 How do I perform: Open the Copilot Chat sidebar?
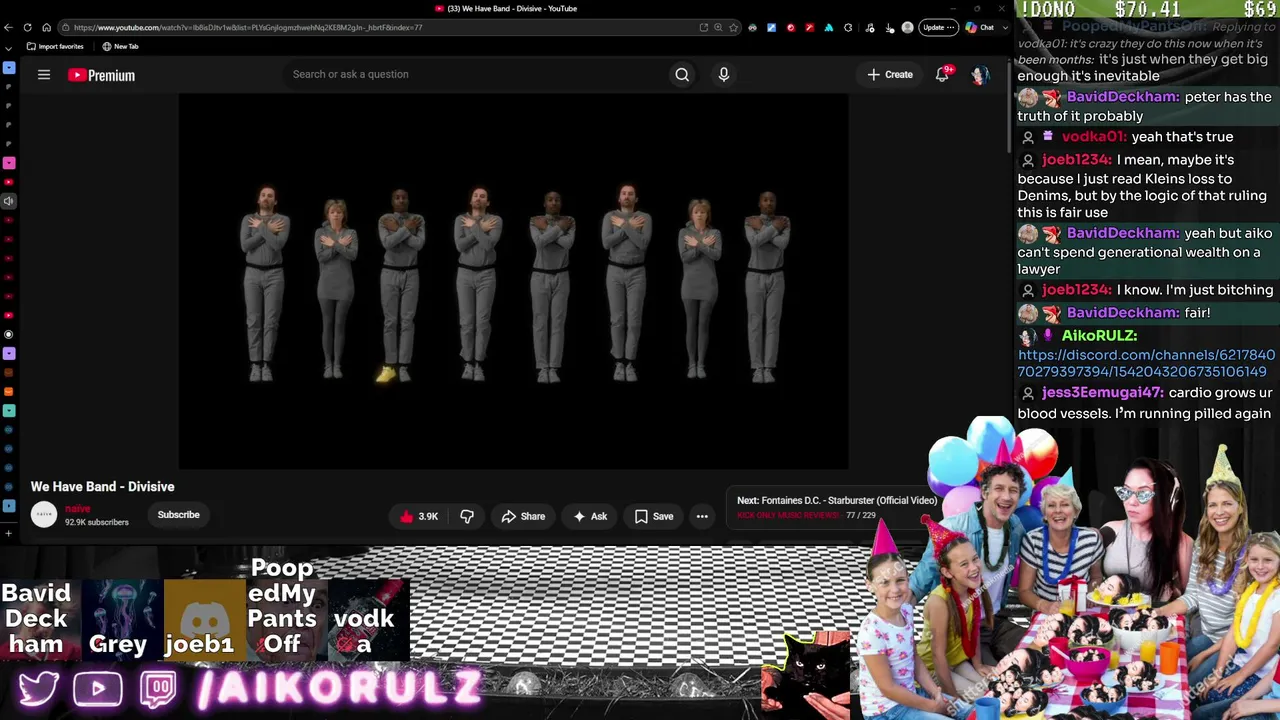tap(980, 27)
